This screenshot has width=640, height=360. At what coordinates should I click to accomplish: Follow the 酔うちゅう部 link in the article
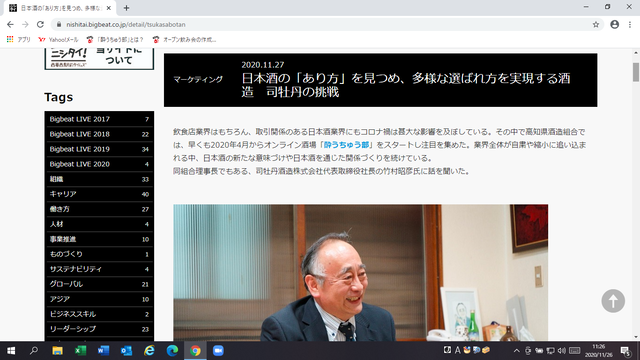click(x=346, y=145)
